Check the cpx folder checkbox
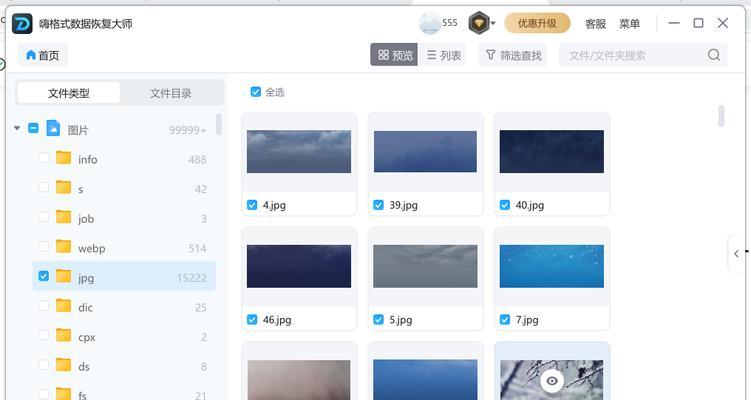 click(x=44, y=335)
